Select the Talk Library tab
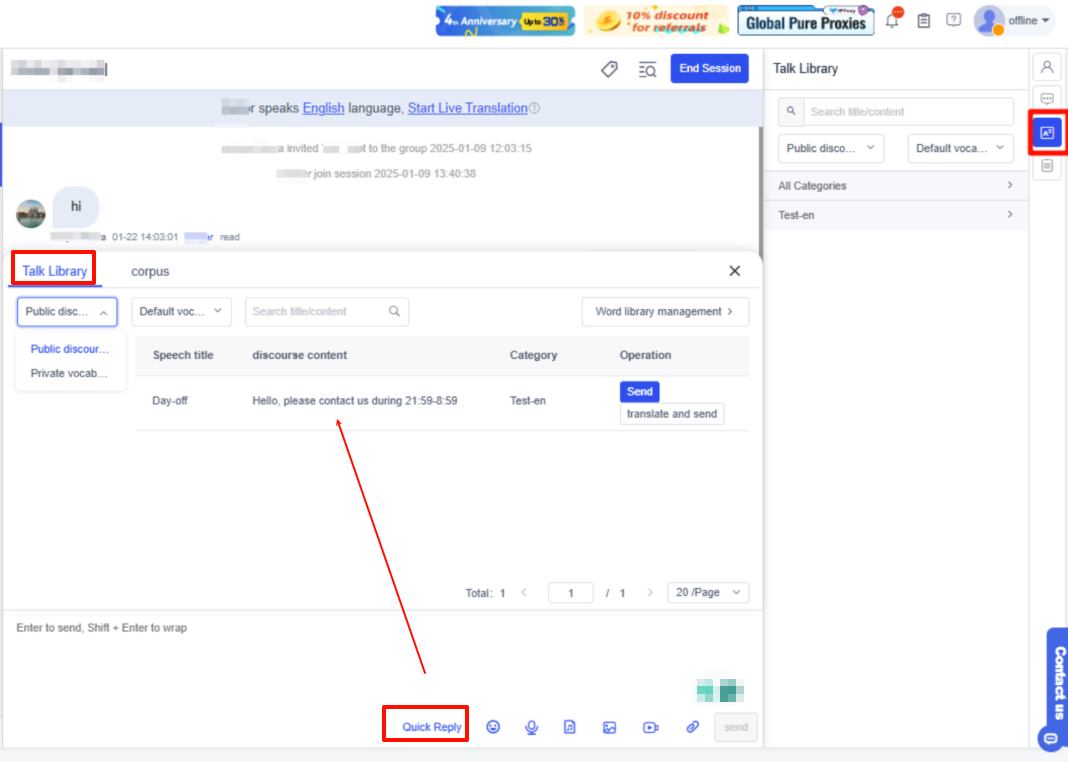1068x762 pixels. (55, 271)
